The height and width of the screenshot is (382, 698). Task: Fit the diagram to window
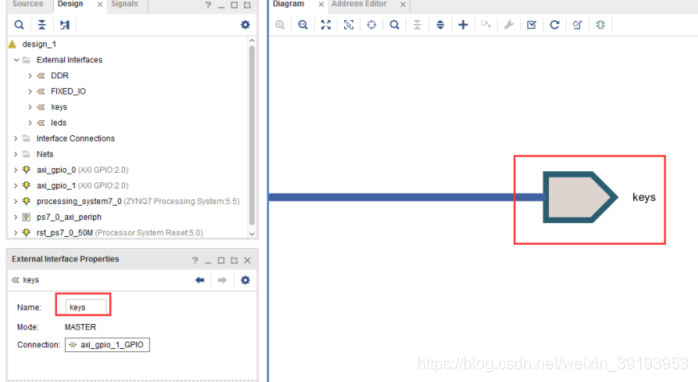click(326, 25)
